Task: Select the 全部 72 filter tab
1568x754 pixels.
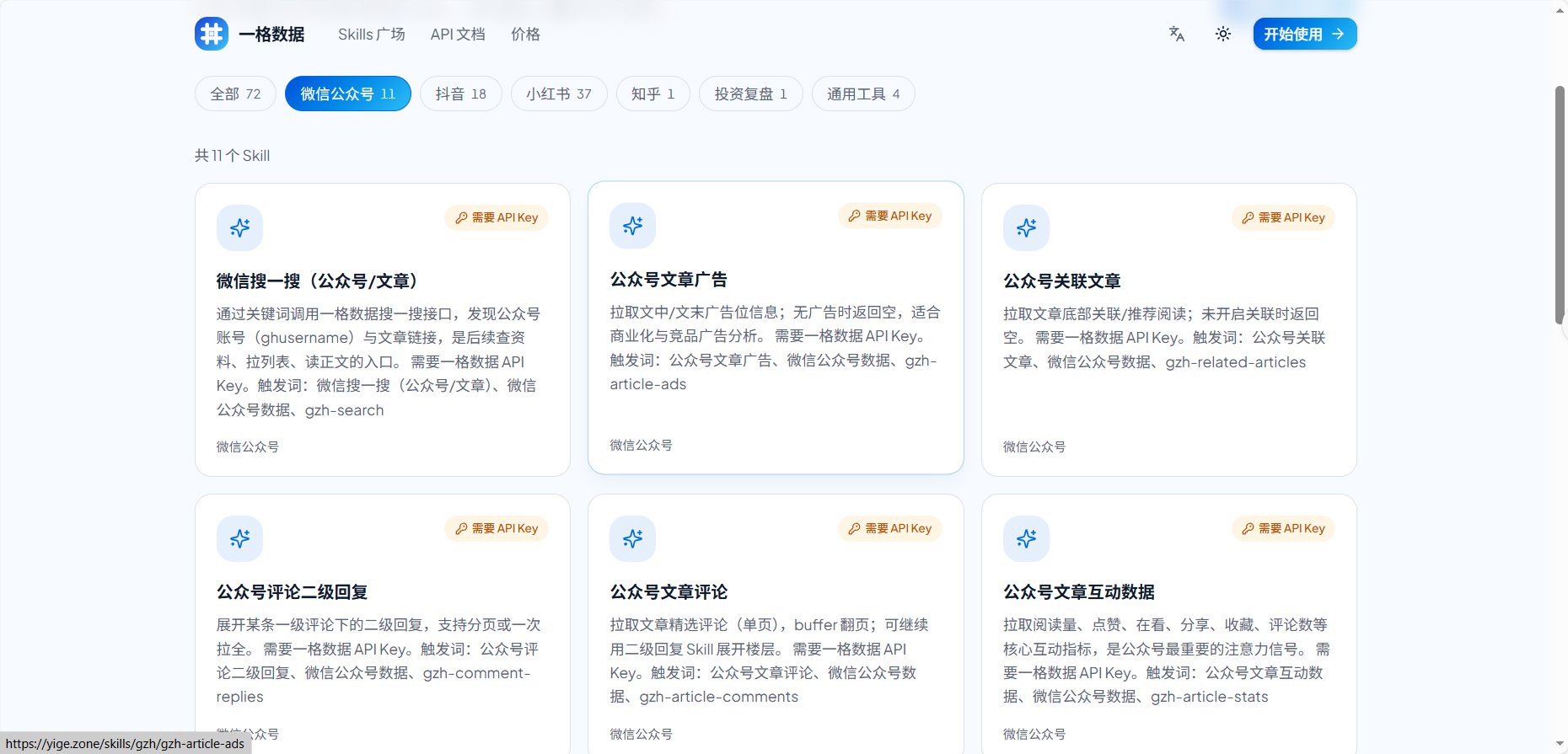Action: pyautogui.click(x=235, y=94)
